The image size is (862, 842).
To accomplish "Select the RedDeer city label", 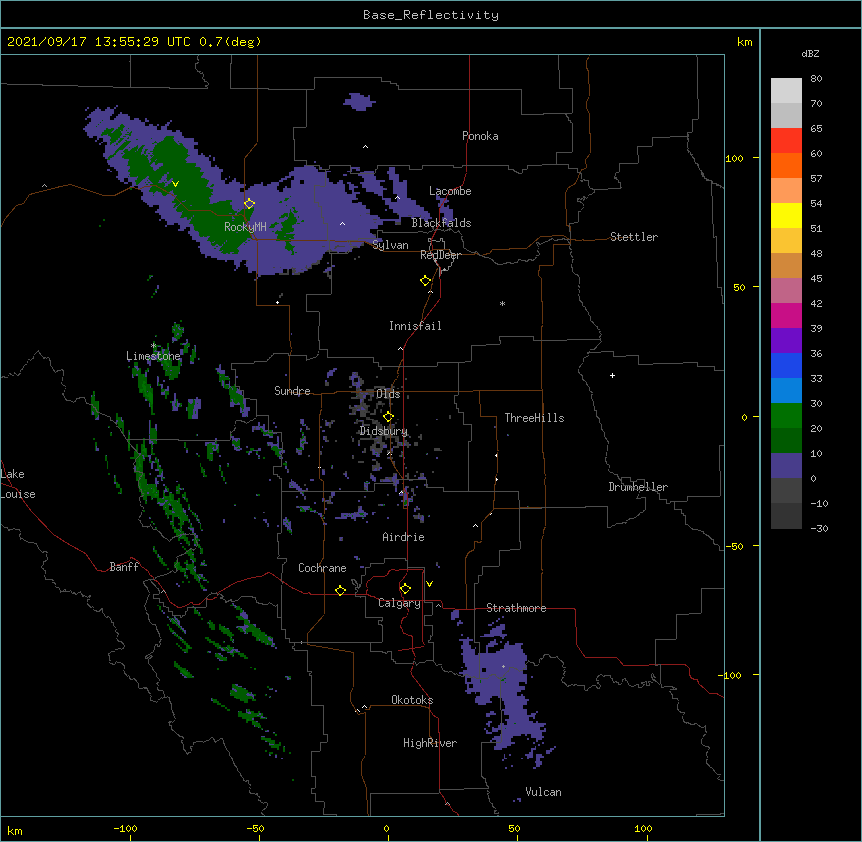I will coord(440,255).
